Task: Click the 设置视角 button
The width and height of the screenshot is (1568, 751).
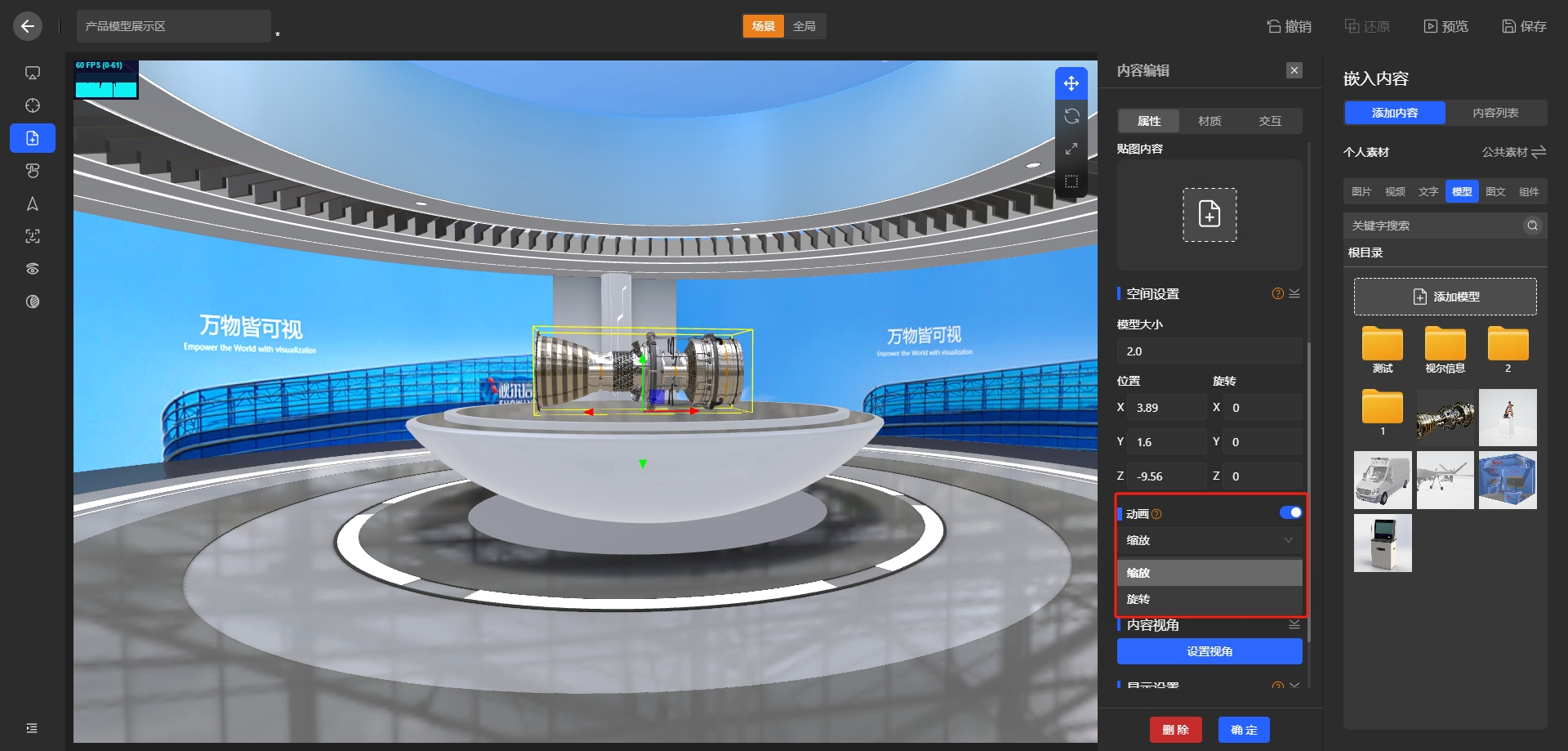Action: [x=1209, y=651]
